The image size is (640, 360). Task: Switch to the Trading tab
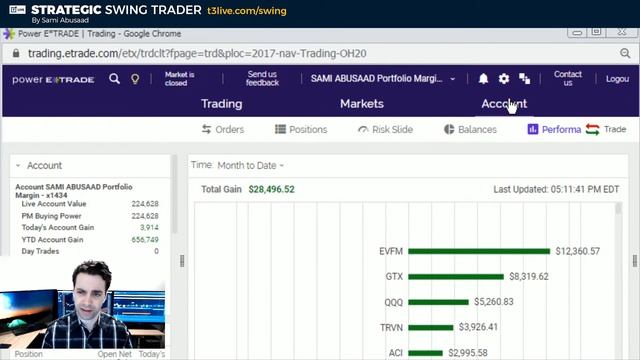click(222, 104)
